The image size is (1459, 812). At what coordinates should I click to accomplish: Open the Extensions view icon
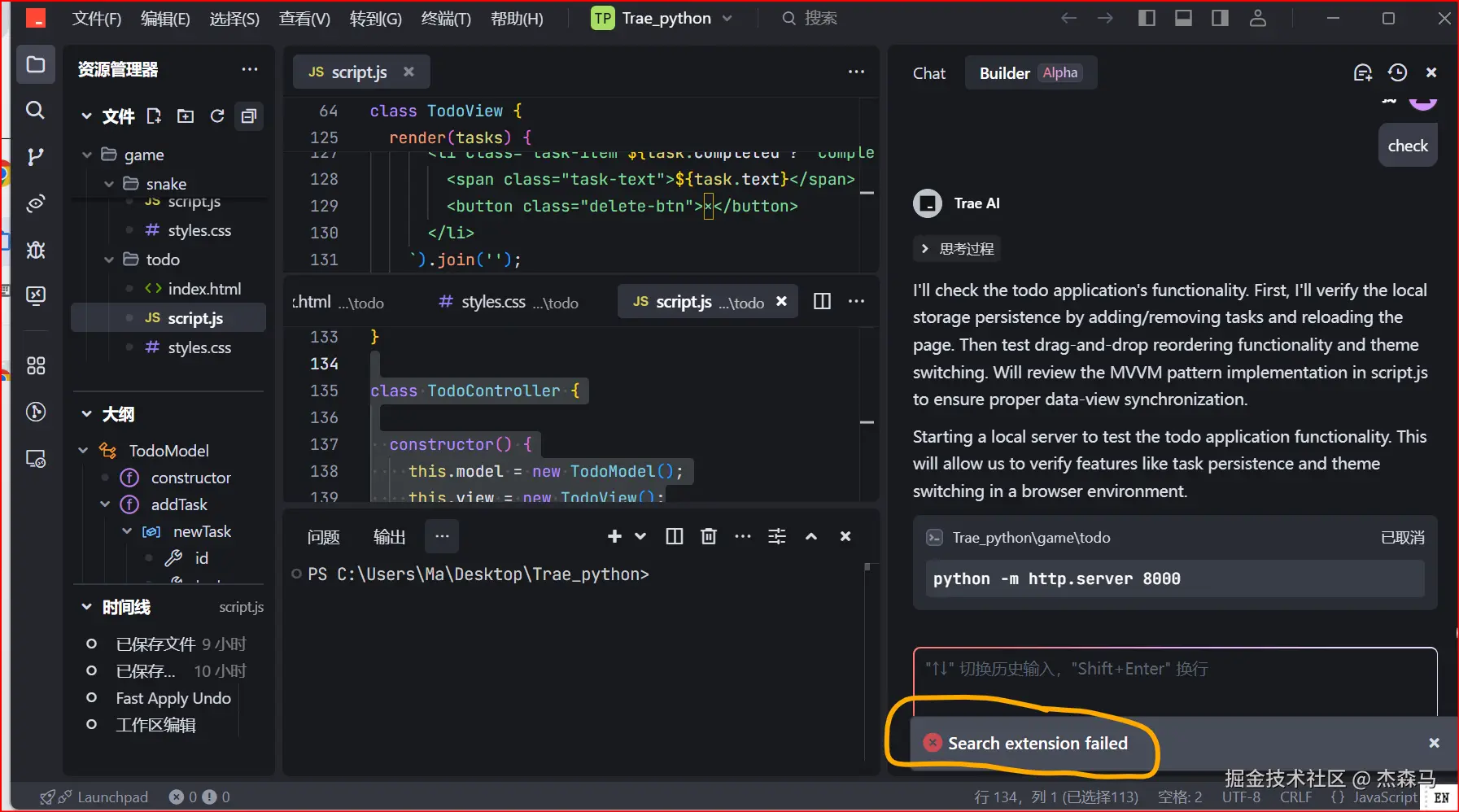point(35,366)
